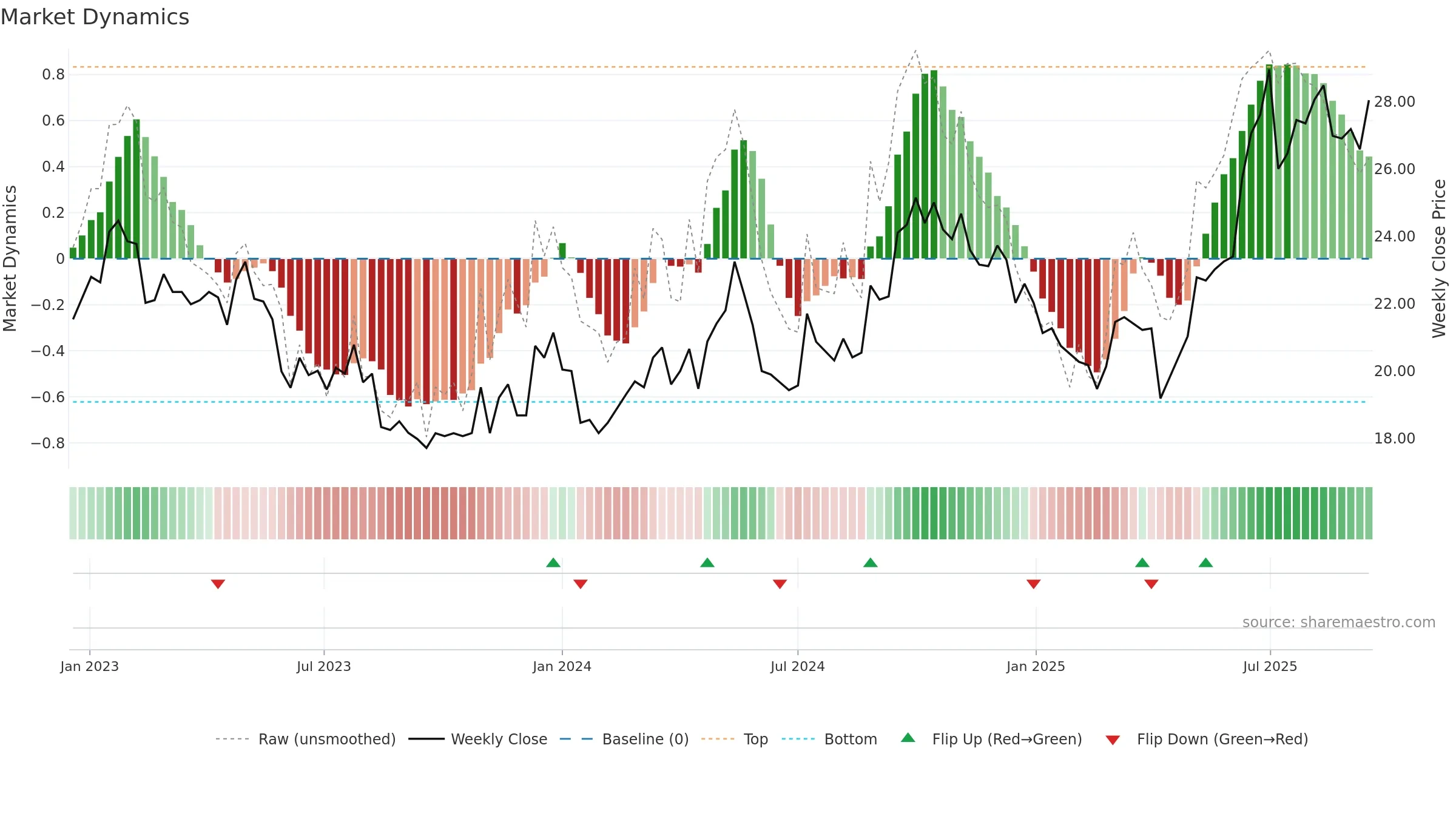Click the Jul 2025 x-axis label
Screen dimensions: 1456x819
point(1270,666)
